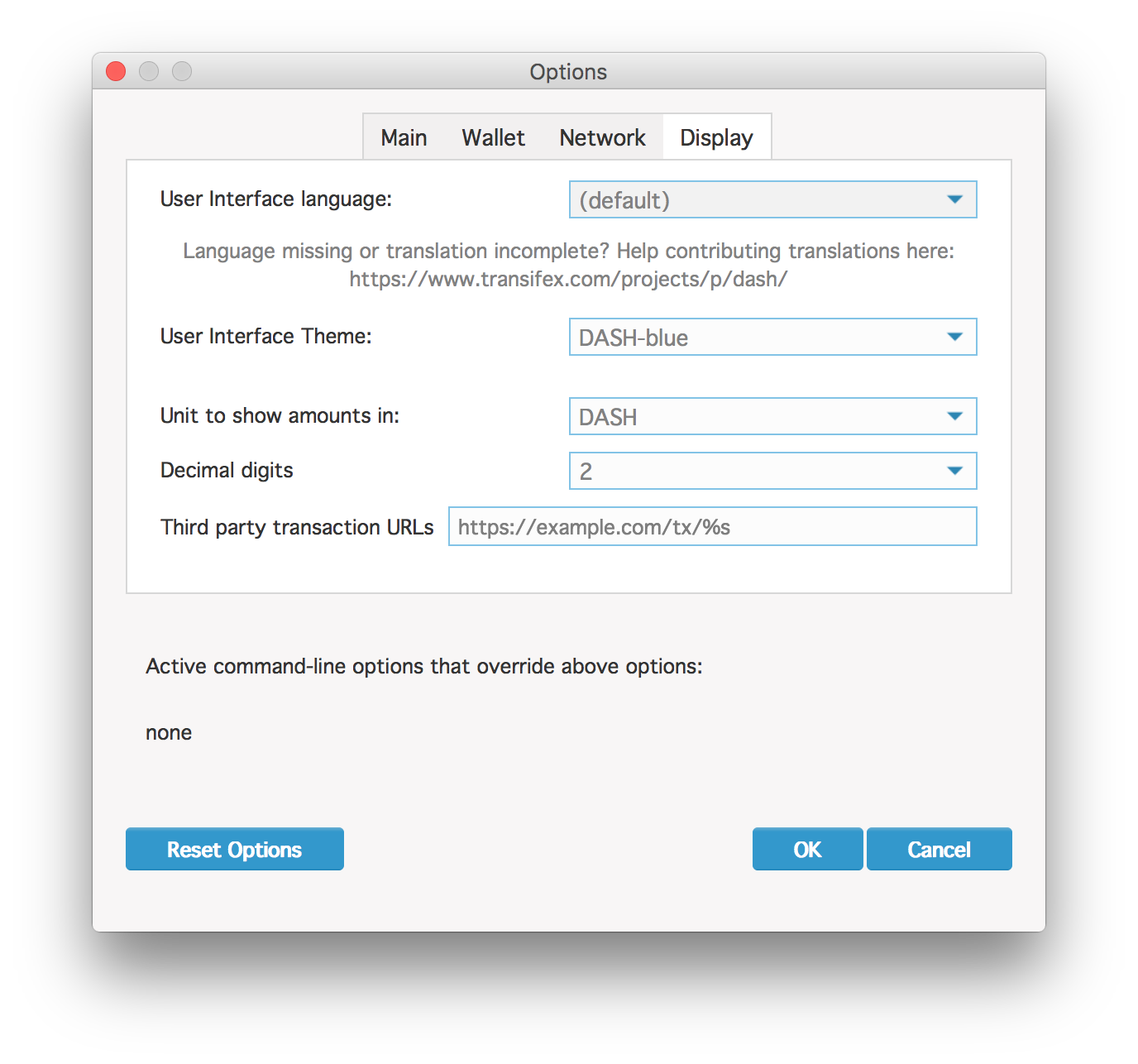Confirm settings with the OK button
The height and width of the screenshot is (1064, 1138).
[x=807, y=849]
